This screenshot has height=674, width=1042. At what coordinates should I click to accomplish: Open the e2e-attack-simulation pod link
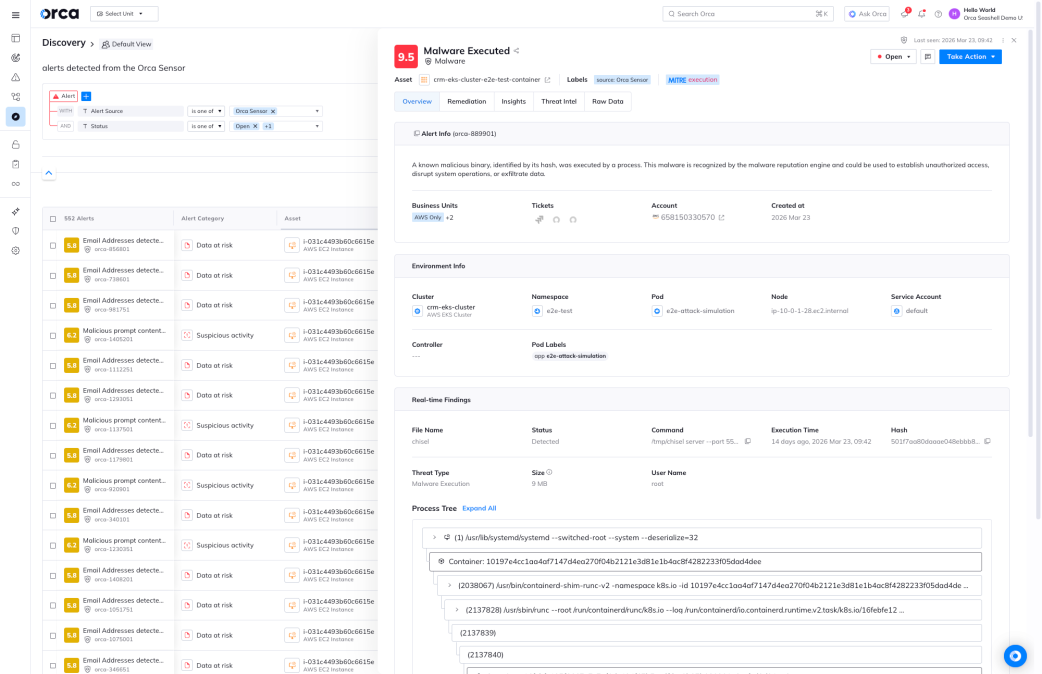point(700,311)
